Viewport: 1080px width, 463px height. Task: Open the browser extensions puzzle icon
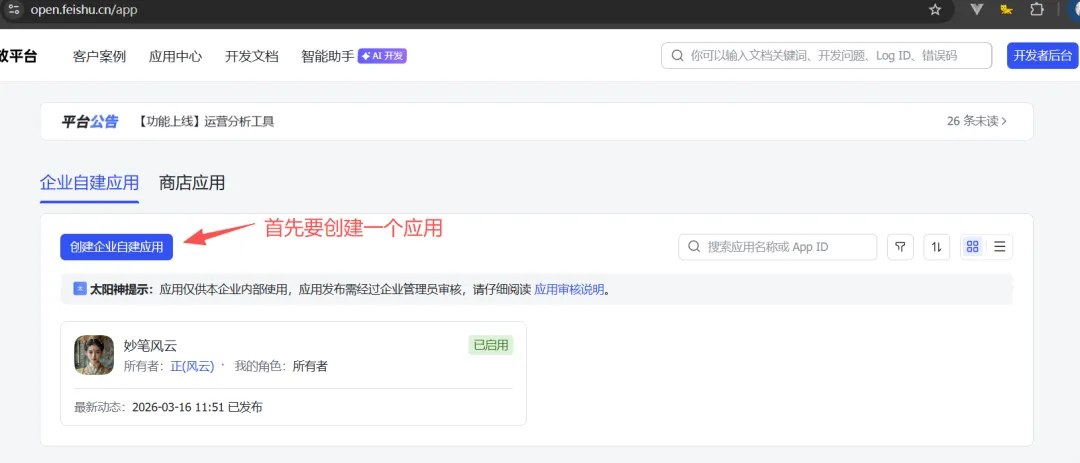pyautogui.click(x=1037, y=10)
